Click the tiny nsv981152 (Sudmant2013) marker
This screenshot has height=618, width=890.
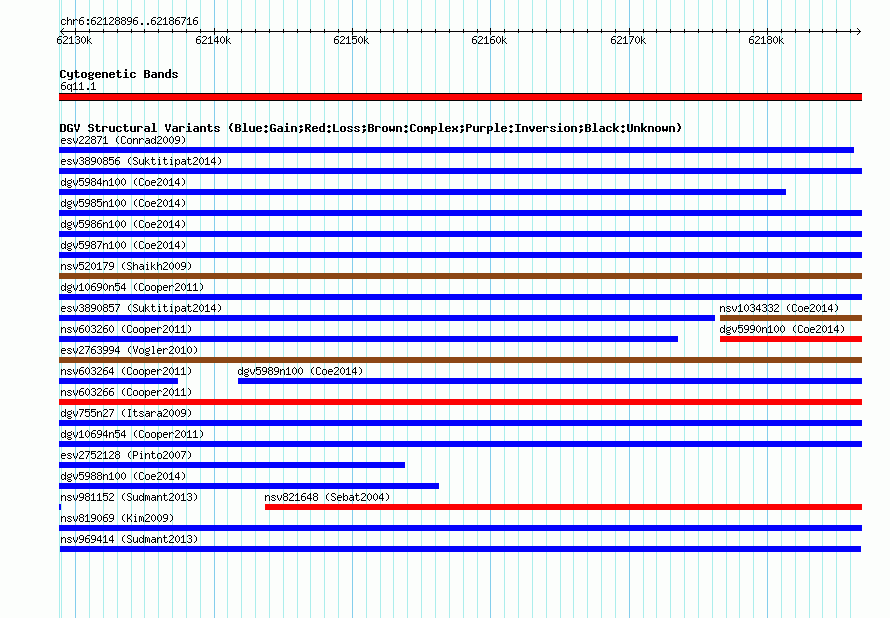[60, 507]
